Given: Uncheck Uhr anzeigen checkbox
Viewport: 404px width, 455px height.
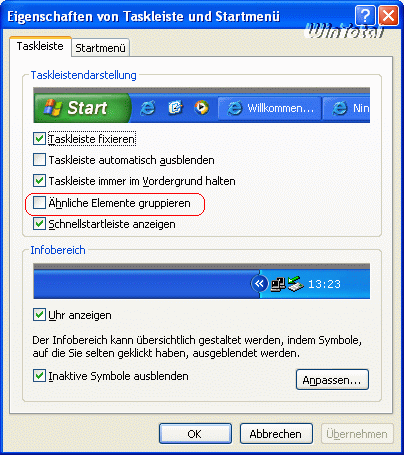Looking at the screenshot, I should click(x=39, y=315).
